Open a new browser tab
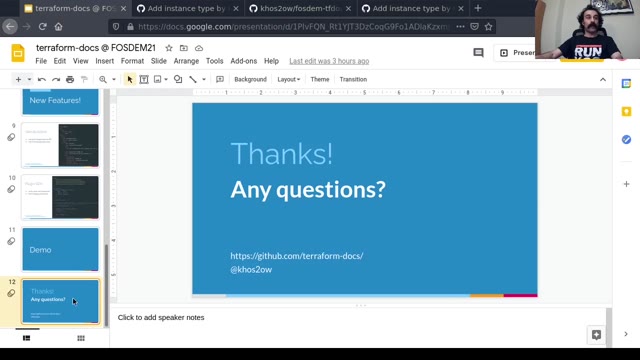The width and height of the screenshot is (640, 360). click(478, 8)
